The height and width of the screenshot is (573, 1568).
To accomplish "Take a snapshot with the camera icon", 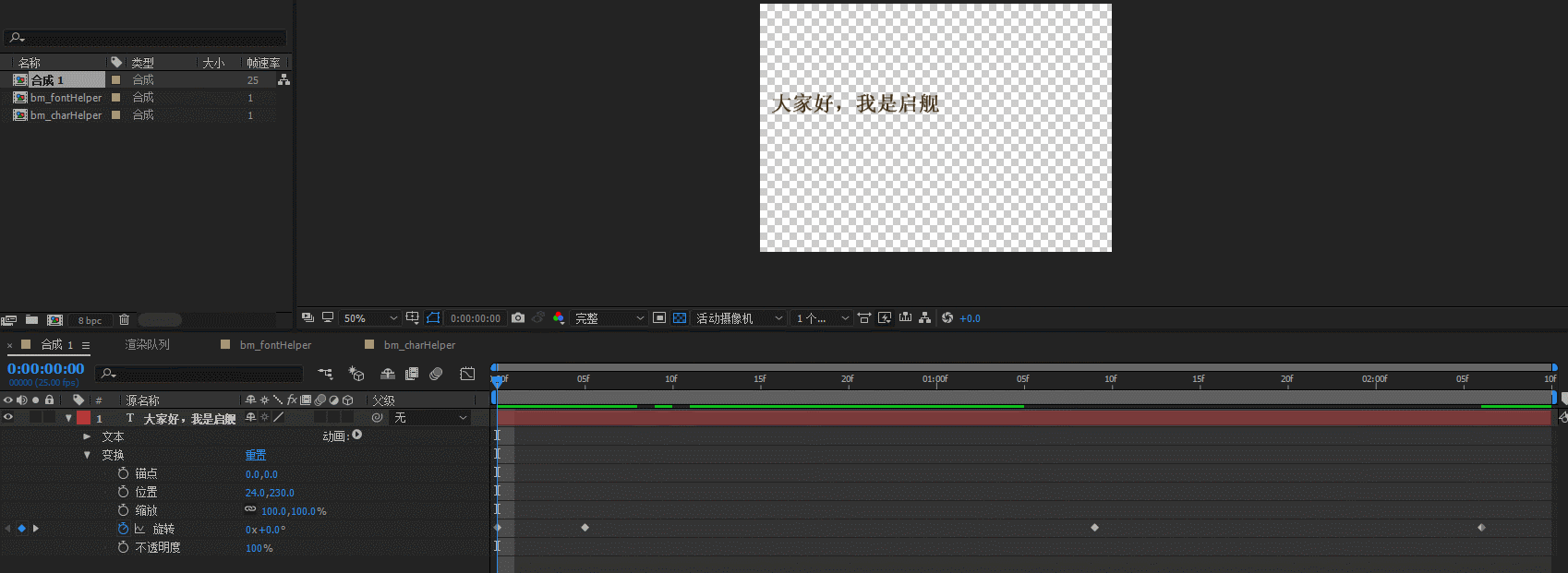I will (518, 317).
